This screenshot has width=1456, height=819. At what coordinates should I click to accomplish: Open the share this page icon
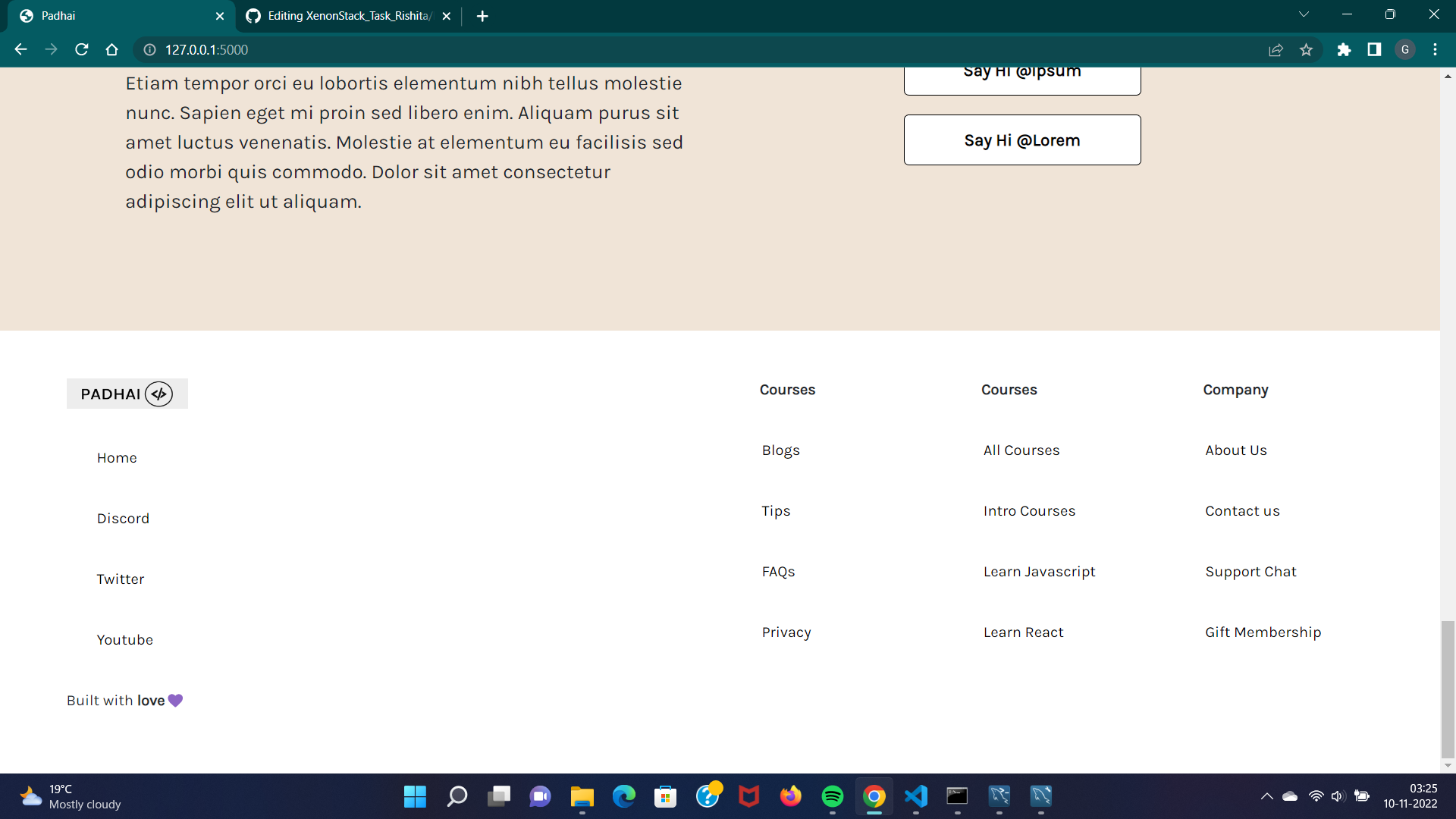(x=1276, y=49)
